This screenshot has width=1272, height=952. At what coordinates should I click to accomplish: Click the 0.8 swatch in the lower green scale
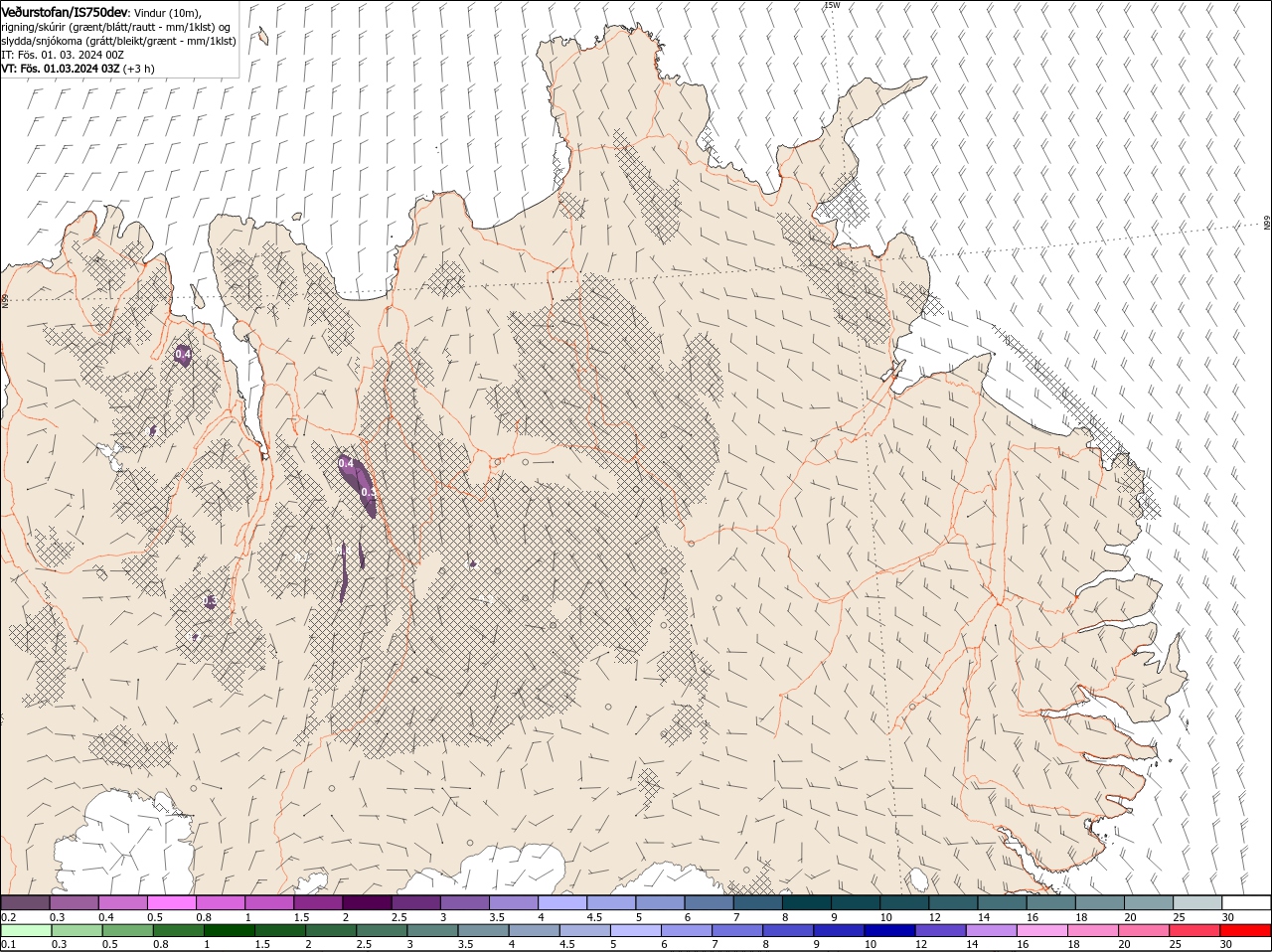179,931
